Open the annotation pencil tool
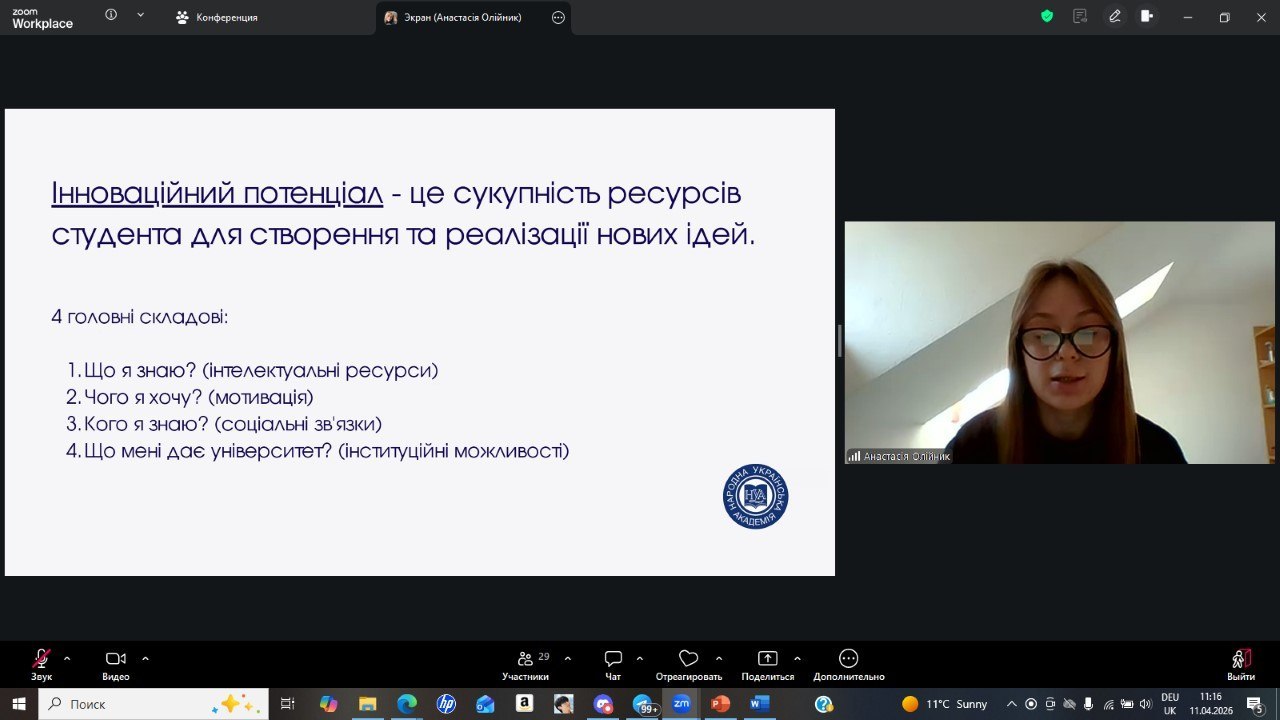The image size is (1280, 720). point(1115,16)
